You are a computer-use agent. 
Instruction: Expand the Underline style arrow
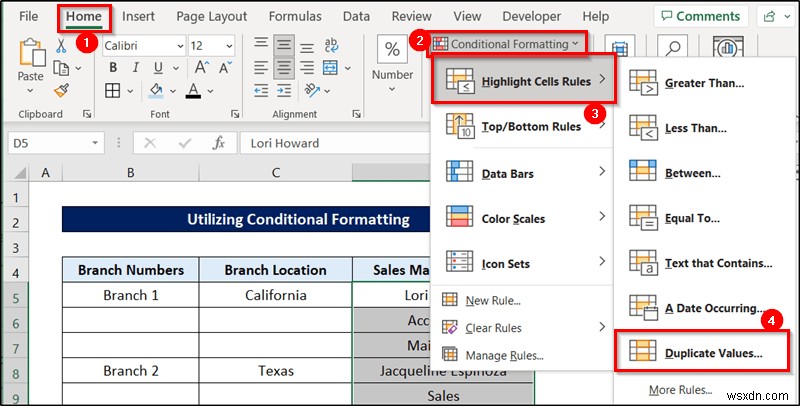click(176, 68)
